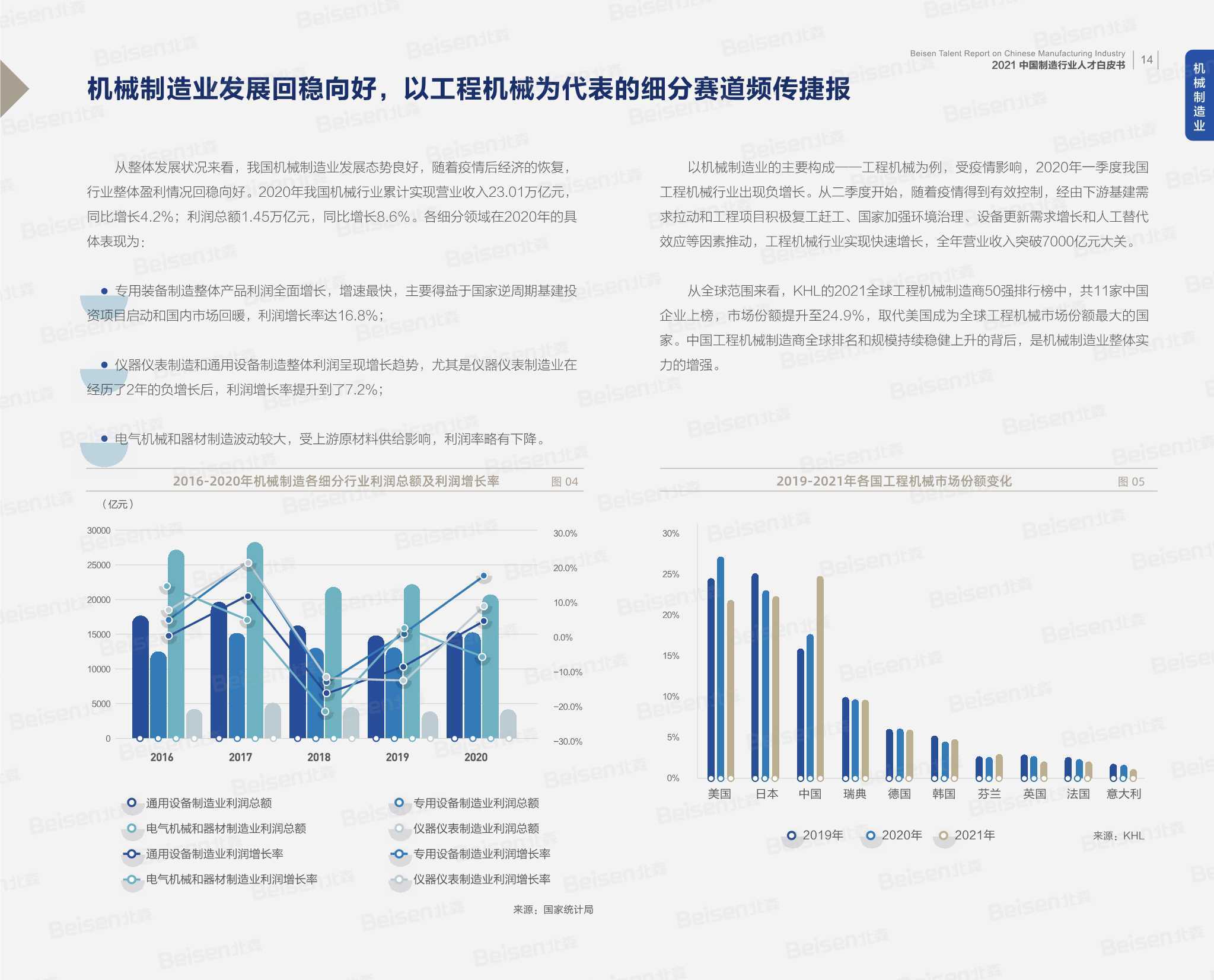Click the bullet paragraph about 仪器仪表制造和通用设备制造
Image resolution: width=1214 pixels, height=980 pixels.
pos(332,377)
